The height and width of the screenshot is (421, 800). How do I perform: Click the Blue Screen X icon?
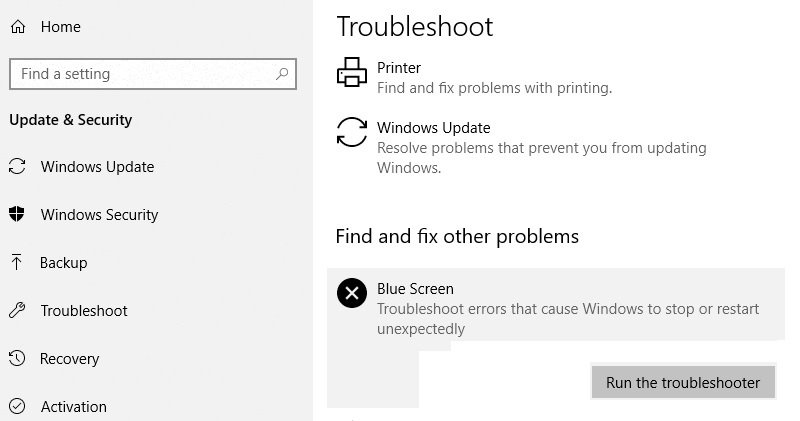[352, 293]
